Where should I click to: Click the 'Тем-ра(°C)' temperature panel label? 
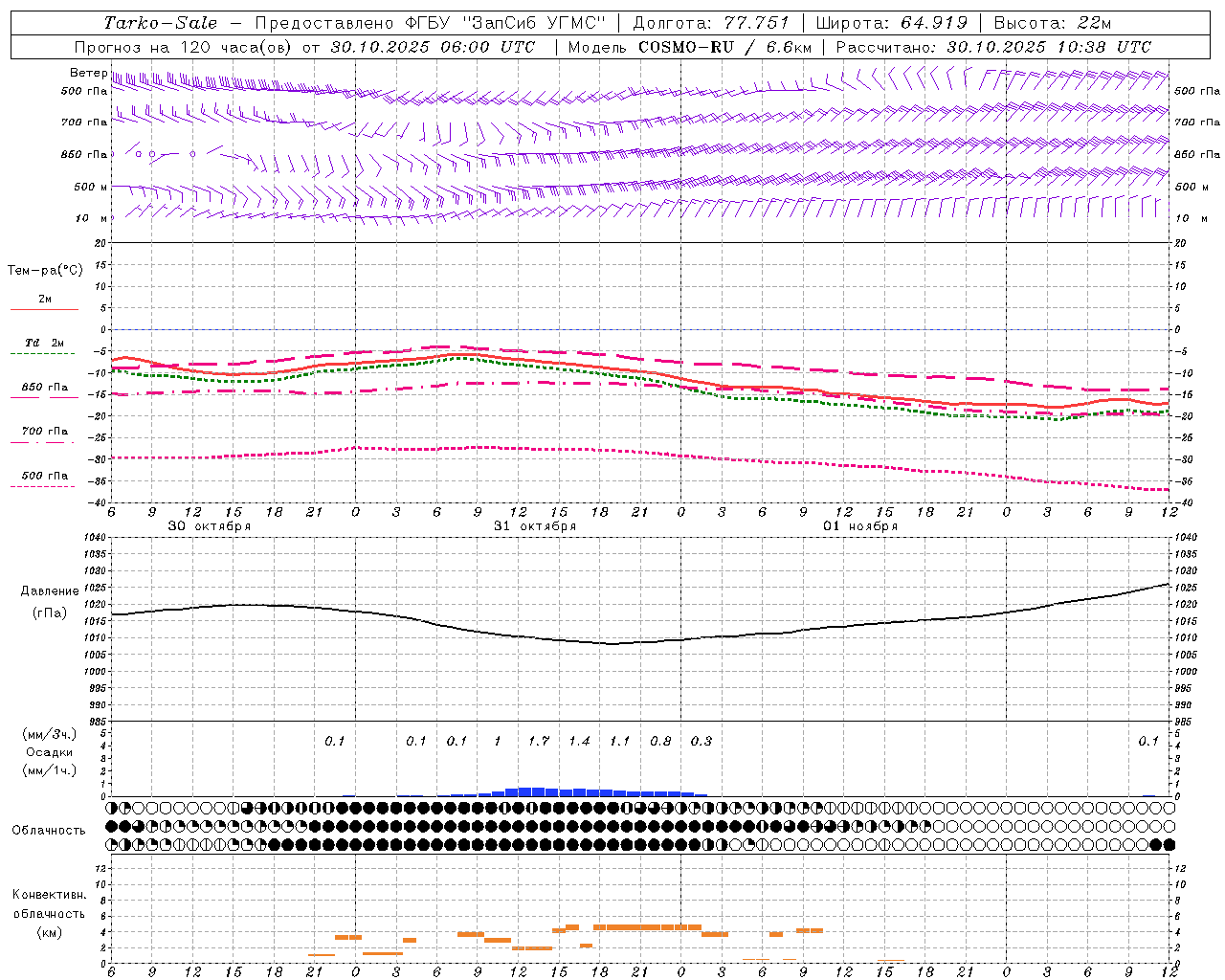(45, 271)
